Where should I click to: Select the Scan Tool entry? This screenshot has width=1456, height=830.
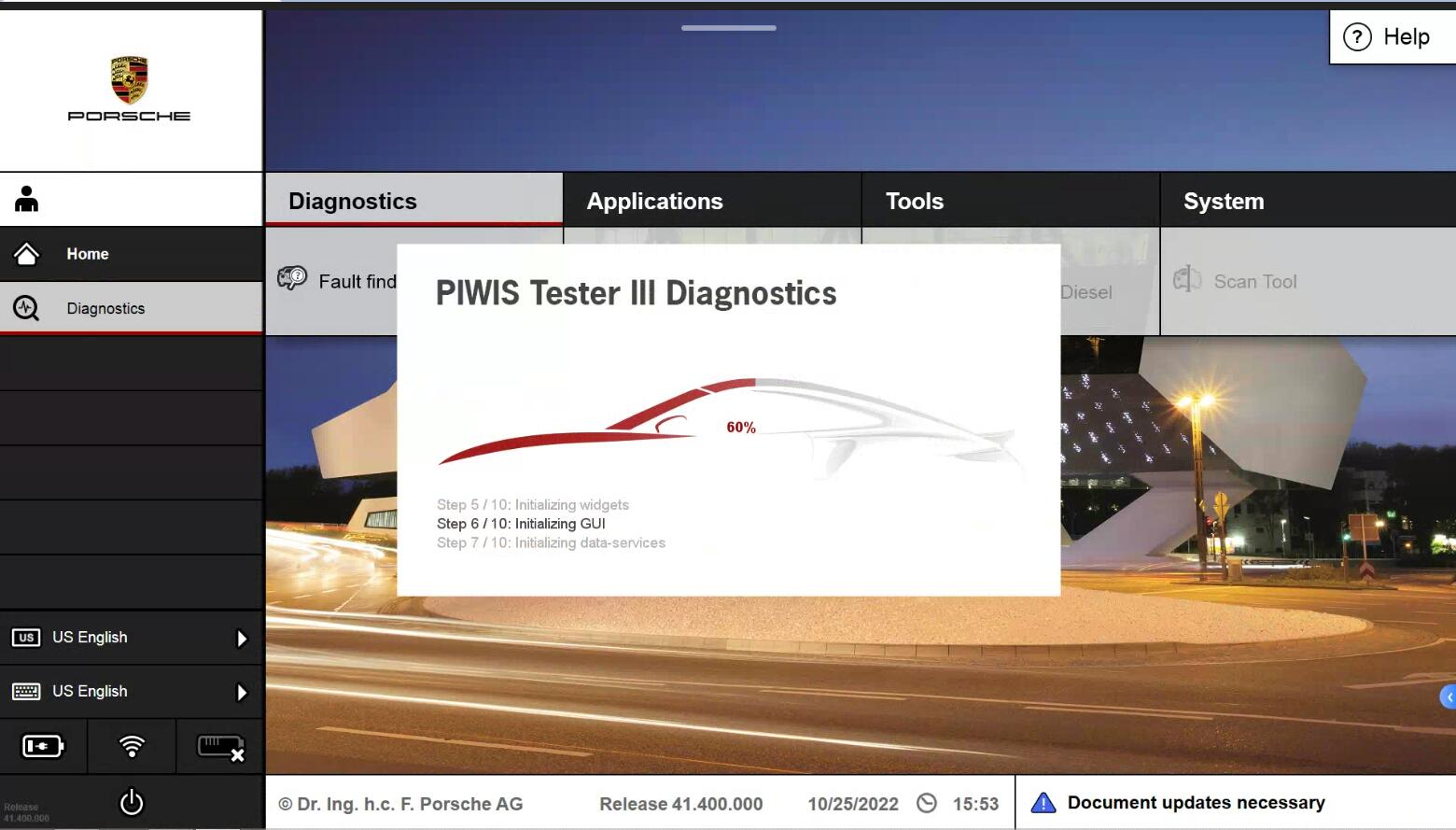point(1254,281)
